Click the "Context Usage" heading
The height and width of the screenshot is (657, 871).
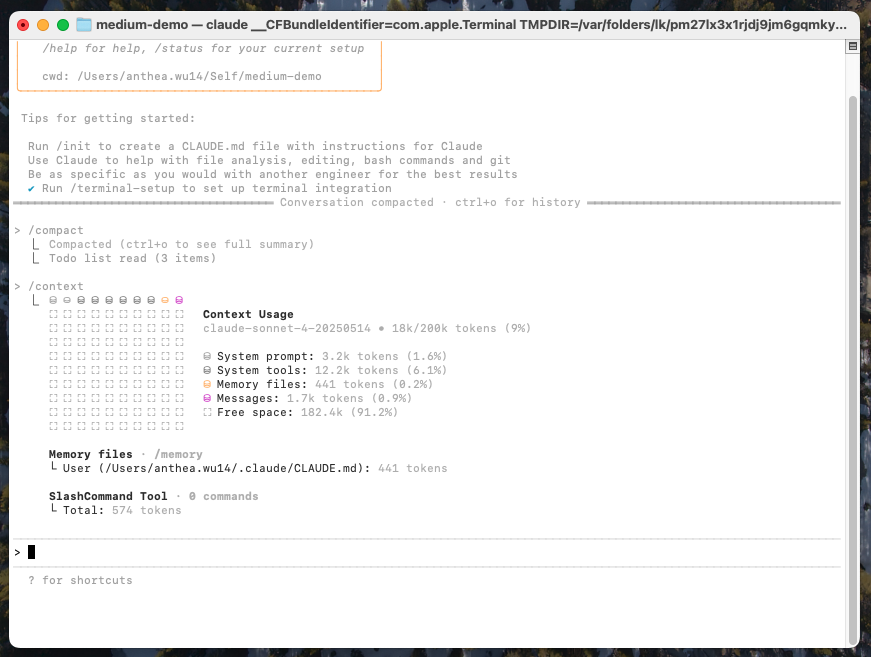click(x=248, y=314)
